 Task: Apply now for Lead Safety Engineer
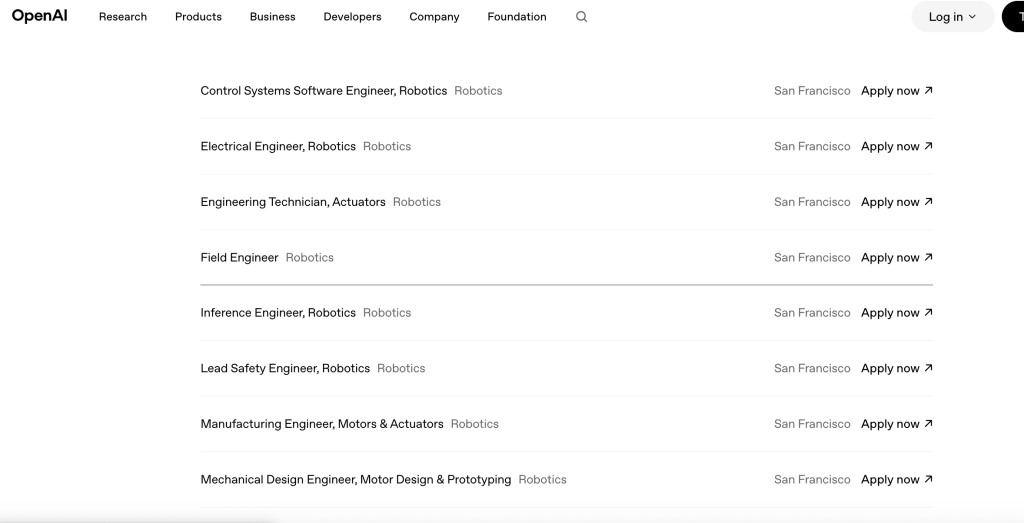[897, 368]
